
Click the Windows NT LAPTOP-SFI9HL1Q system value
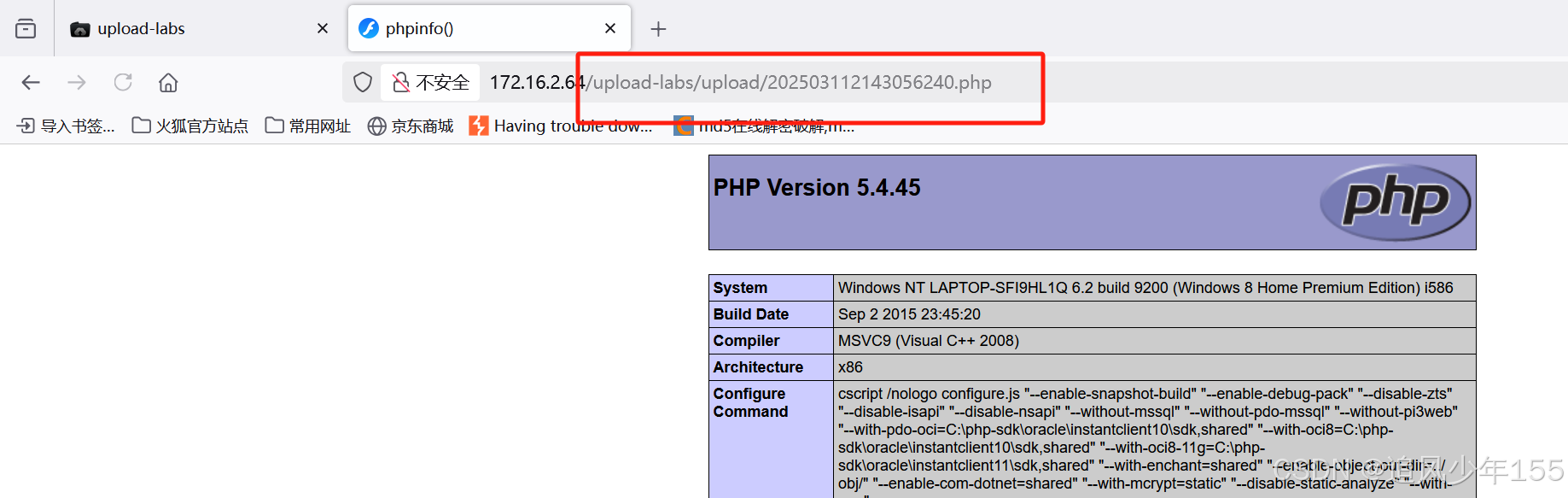[1145, 288]
